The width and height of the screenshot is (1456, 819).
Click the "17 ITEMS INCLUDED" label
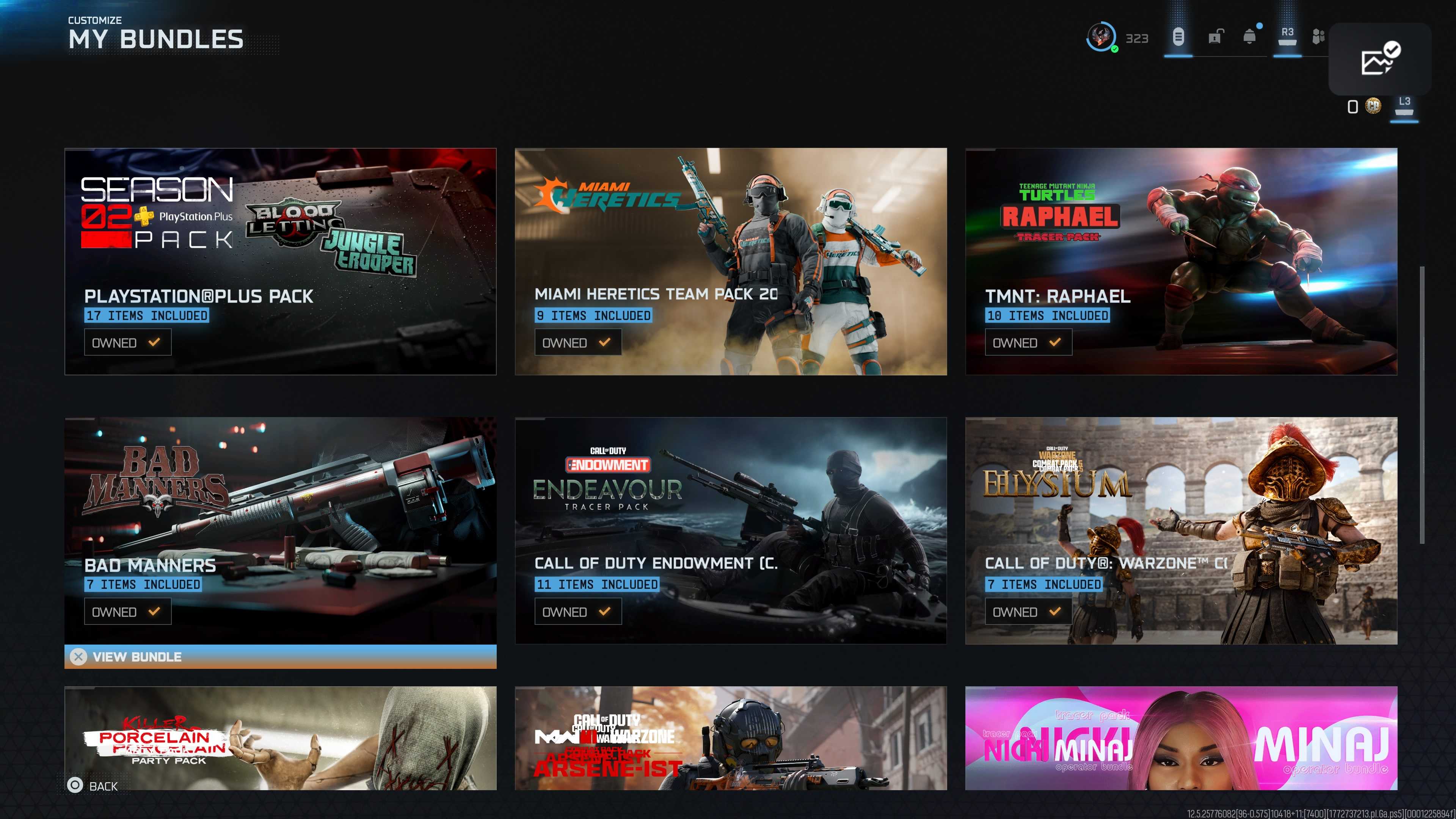pyautogui.click(x=147, y=315)
